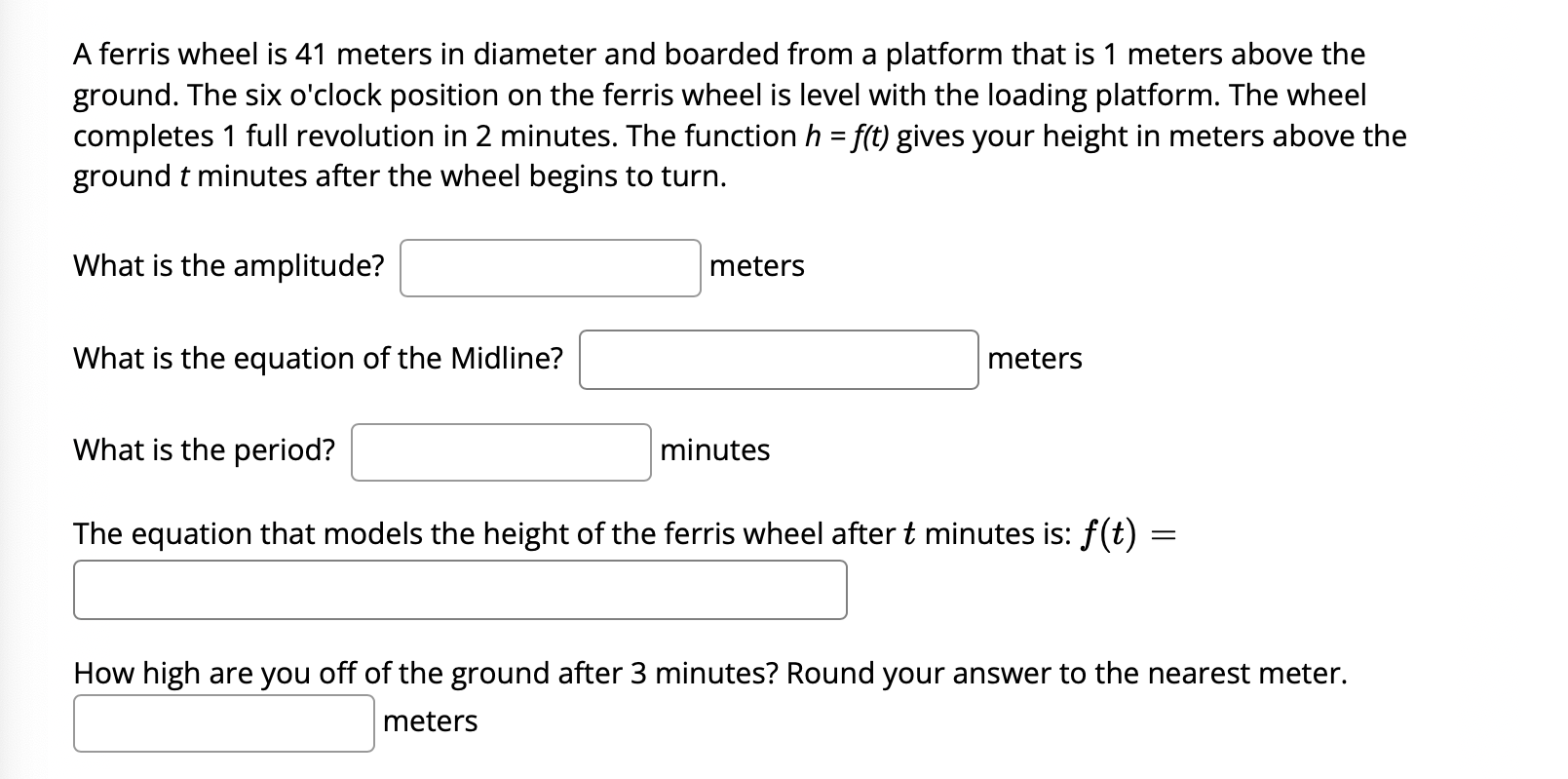Click the 3-minute height question sentence
This screenshot has width=1568, height=779.
pos(709,673)
